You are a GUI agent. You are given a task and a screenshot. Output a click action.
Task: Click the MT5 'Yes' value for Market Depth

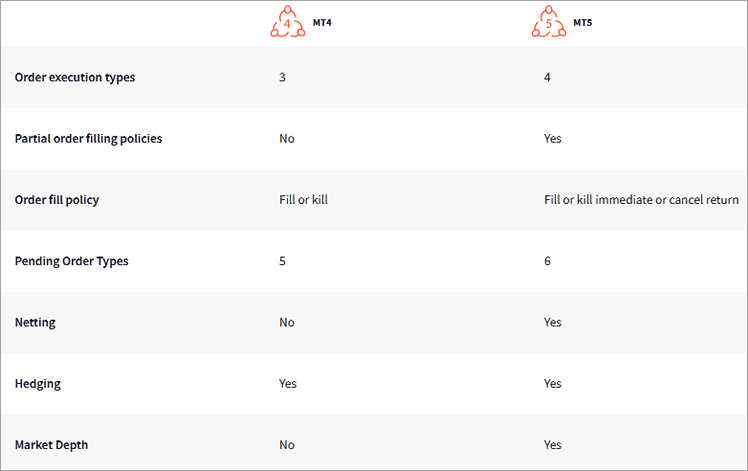[553, 444]
